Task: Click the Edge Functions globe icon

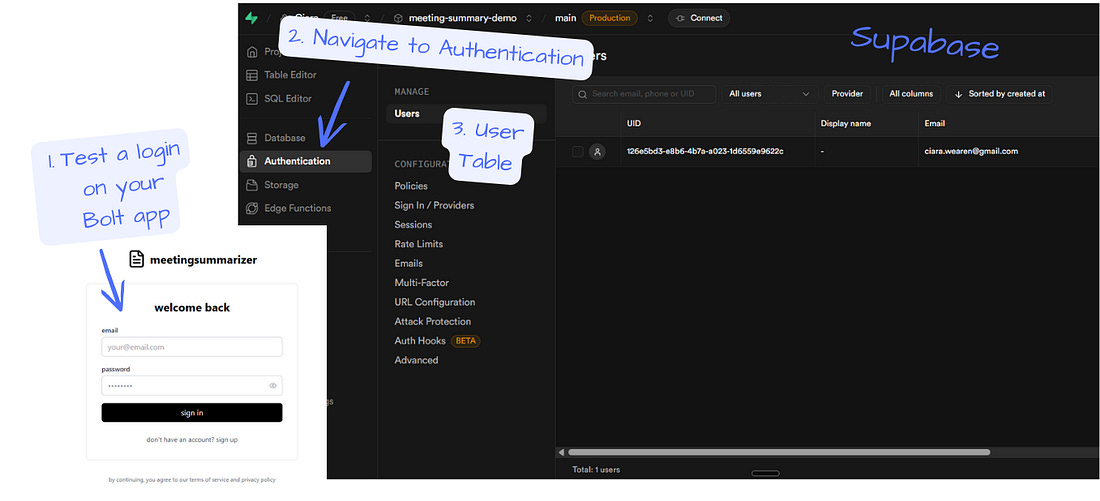Action: pos(253,208)
